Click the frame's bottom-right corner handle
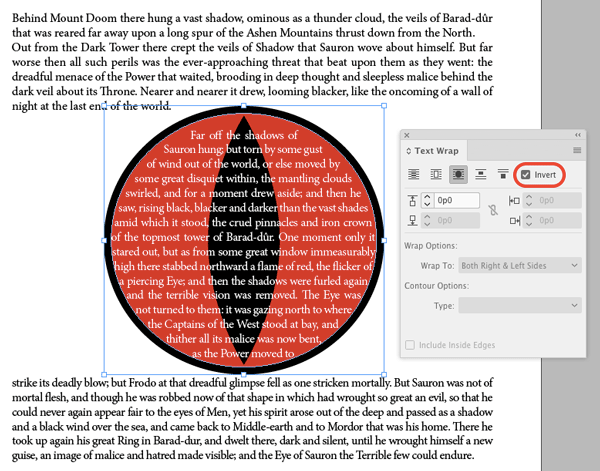 pyautogui.click(x=384, y=375)
